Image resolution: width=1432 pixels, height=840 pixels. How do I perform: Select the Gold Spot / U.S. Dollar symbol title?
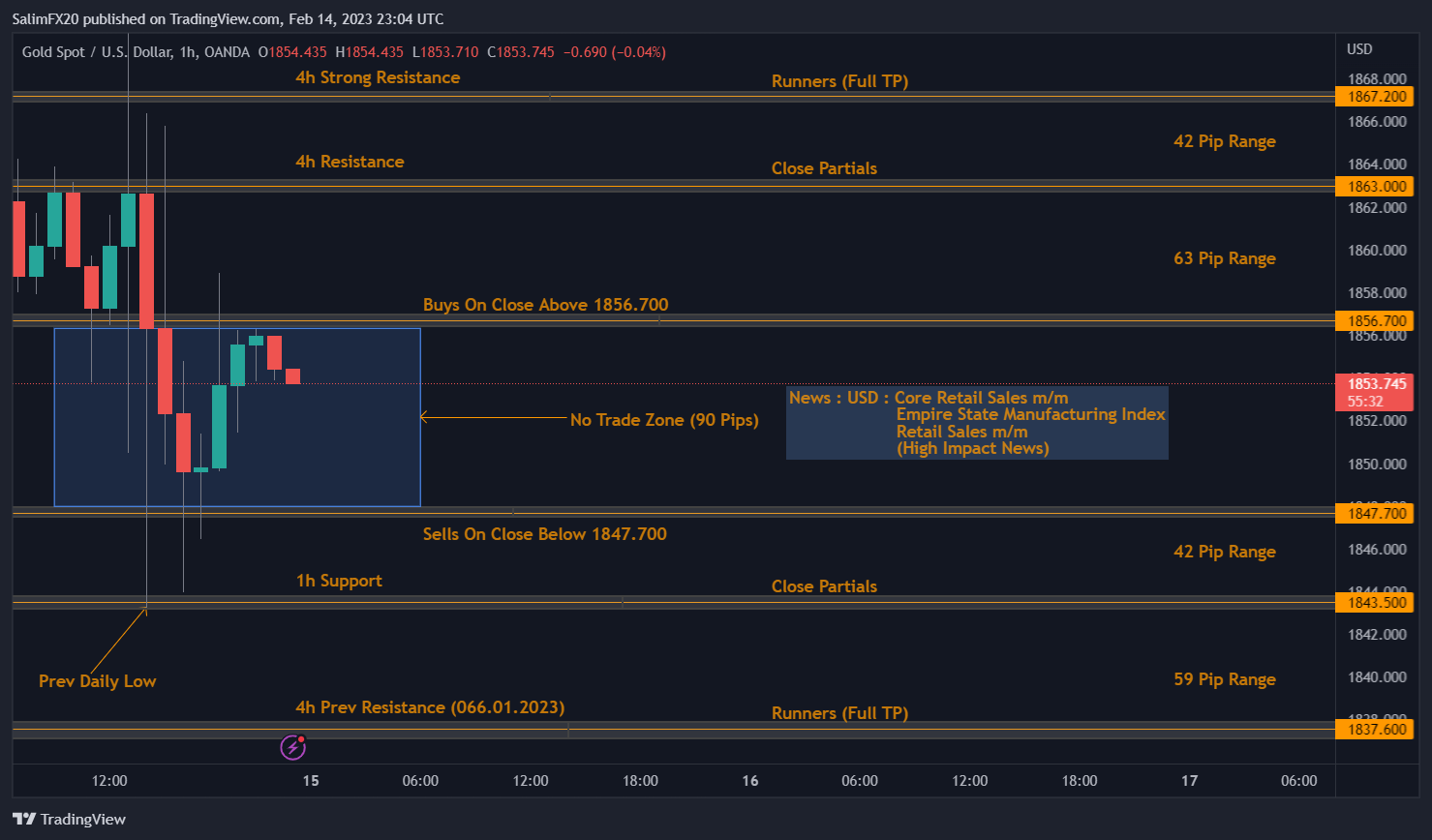(99, 52)
